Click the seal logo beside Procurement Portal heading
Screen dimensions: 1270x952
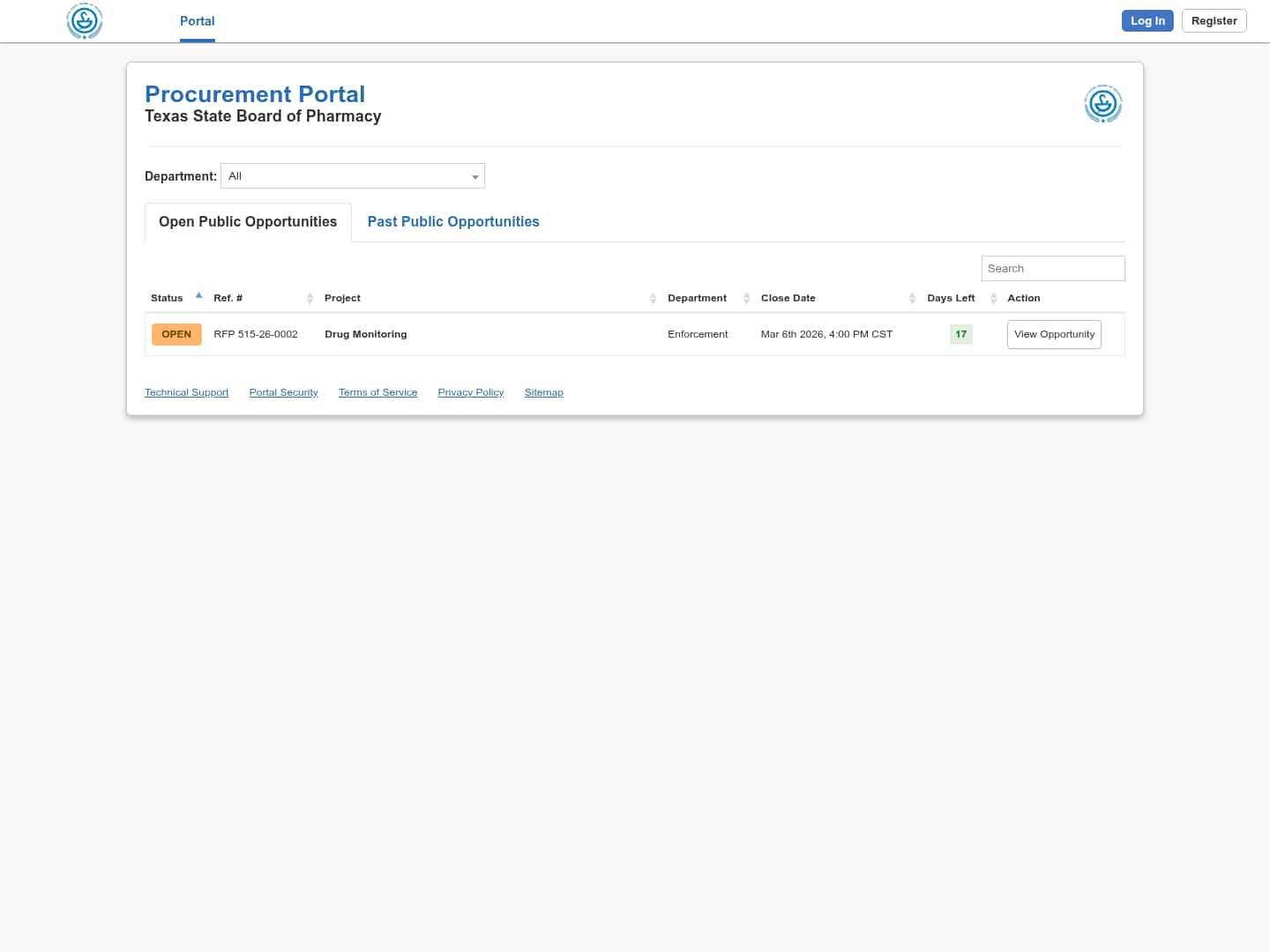click(1103, 104)
